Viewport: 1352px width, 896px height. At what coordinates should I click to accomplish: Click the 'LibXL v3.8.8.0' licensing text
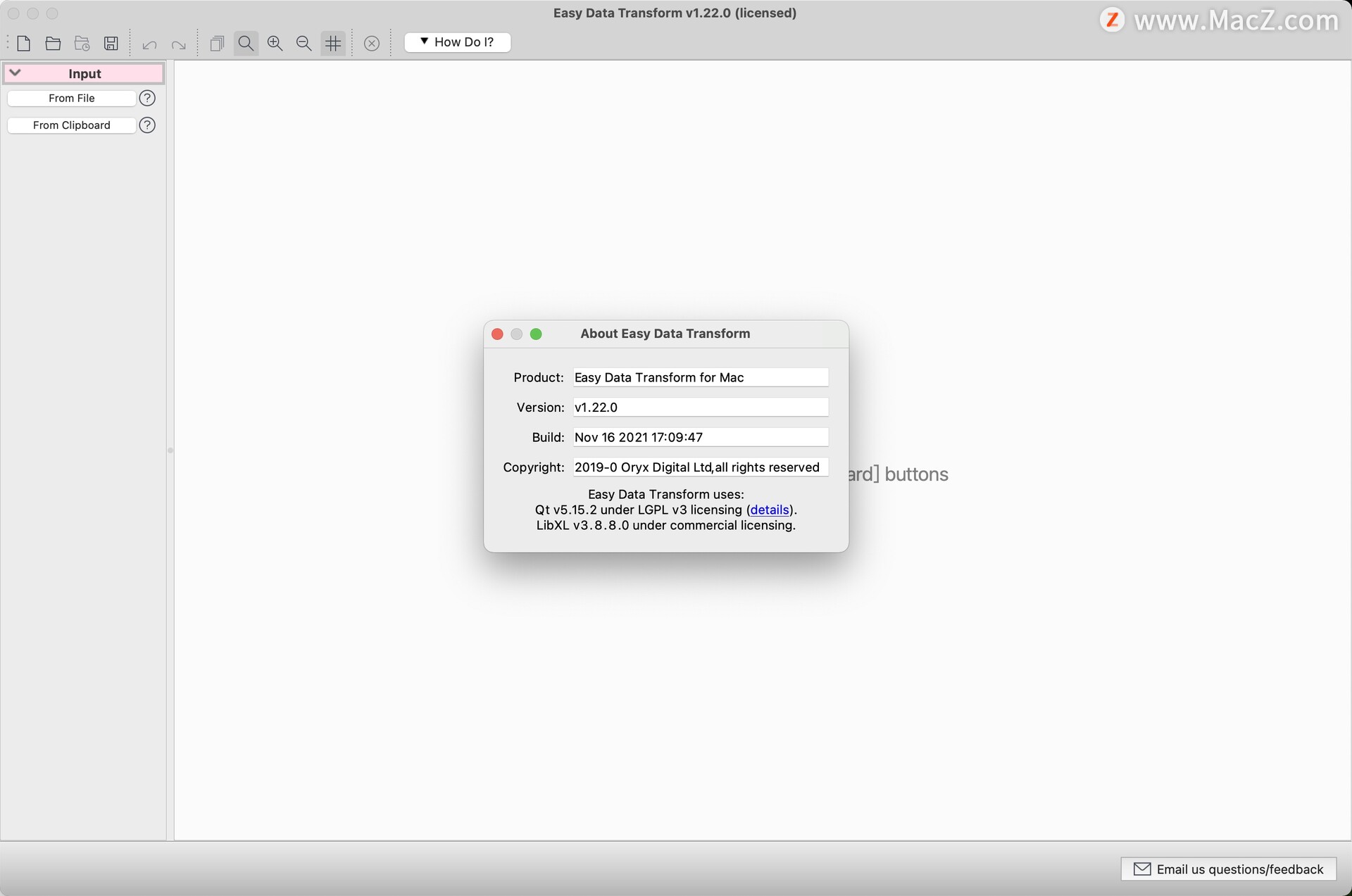pyautogui.click(x=665, y=525)
